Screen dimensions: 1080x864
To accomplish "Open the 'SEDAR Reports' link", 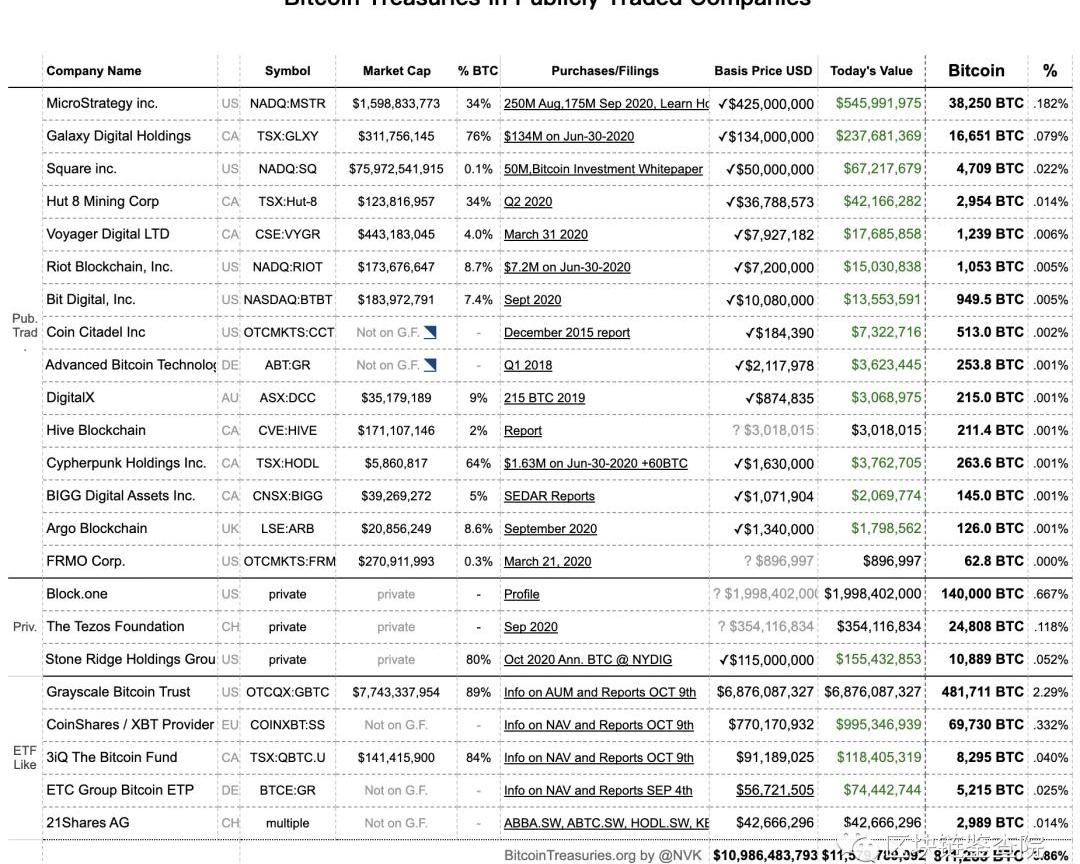I will point(549,496).
